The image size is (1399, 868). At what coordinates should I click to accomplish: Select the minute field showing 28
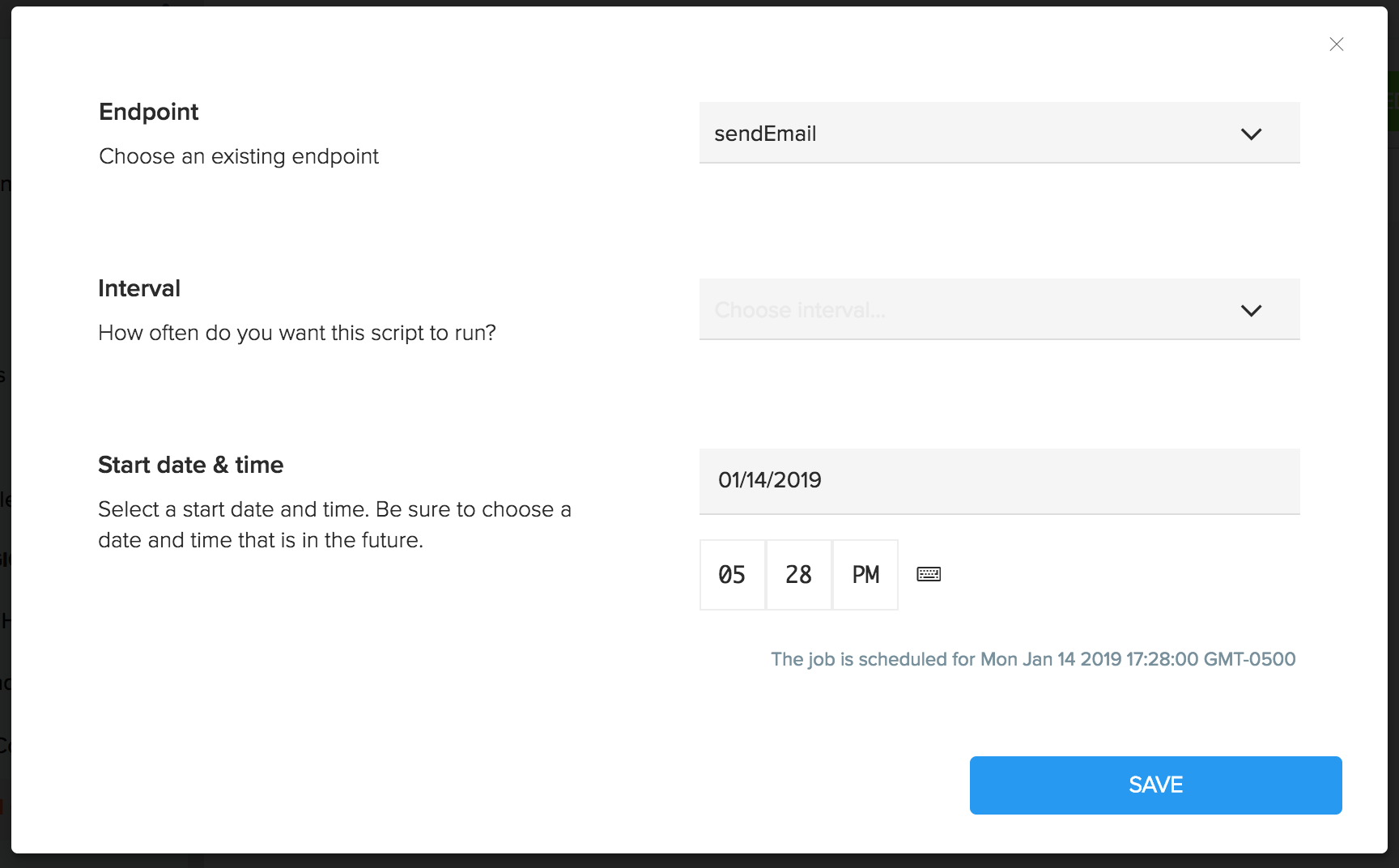click(799, 575)
